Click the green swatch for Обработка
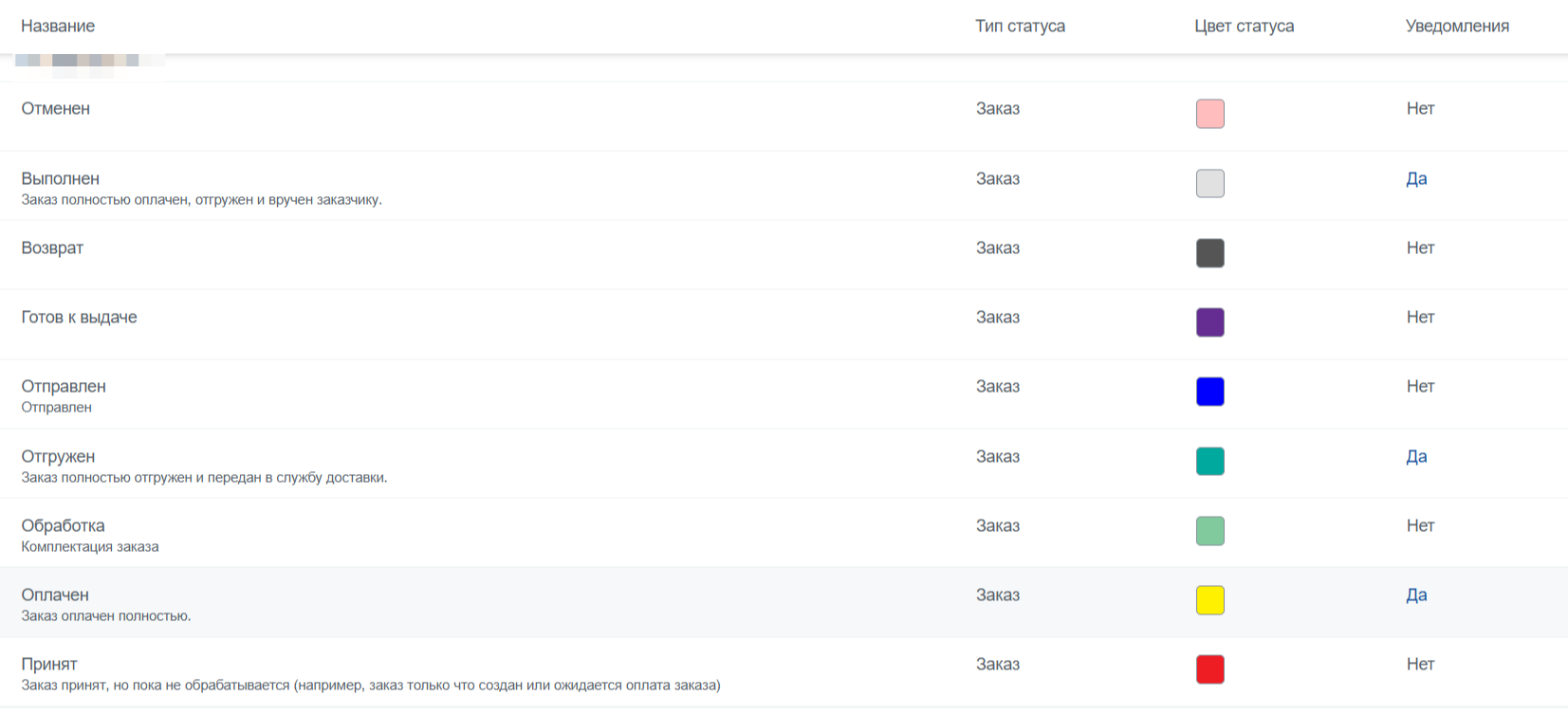1568x714 pixels. tap(1209, 530)
